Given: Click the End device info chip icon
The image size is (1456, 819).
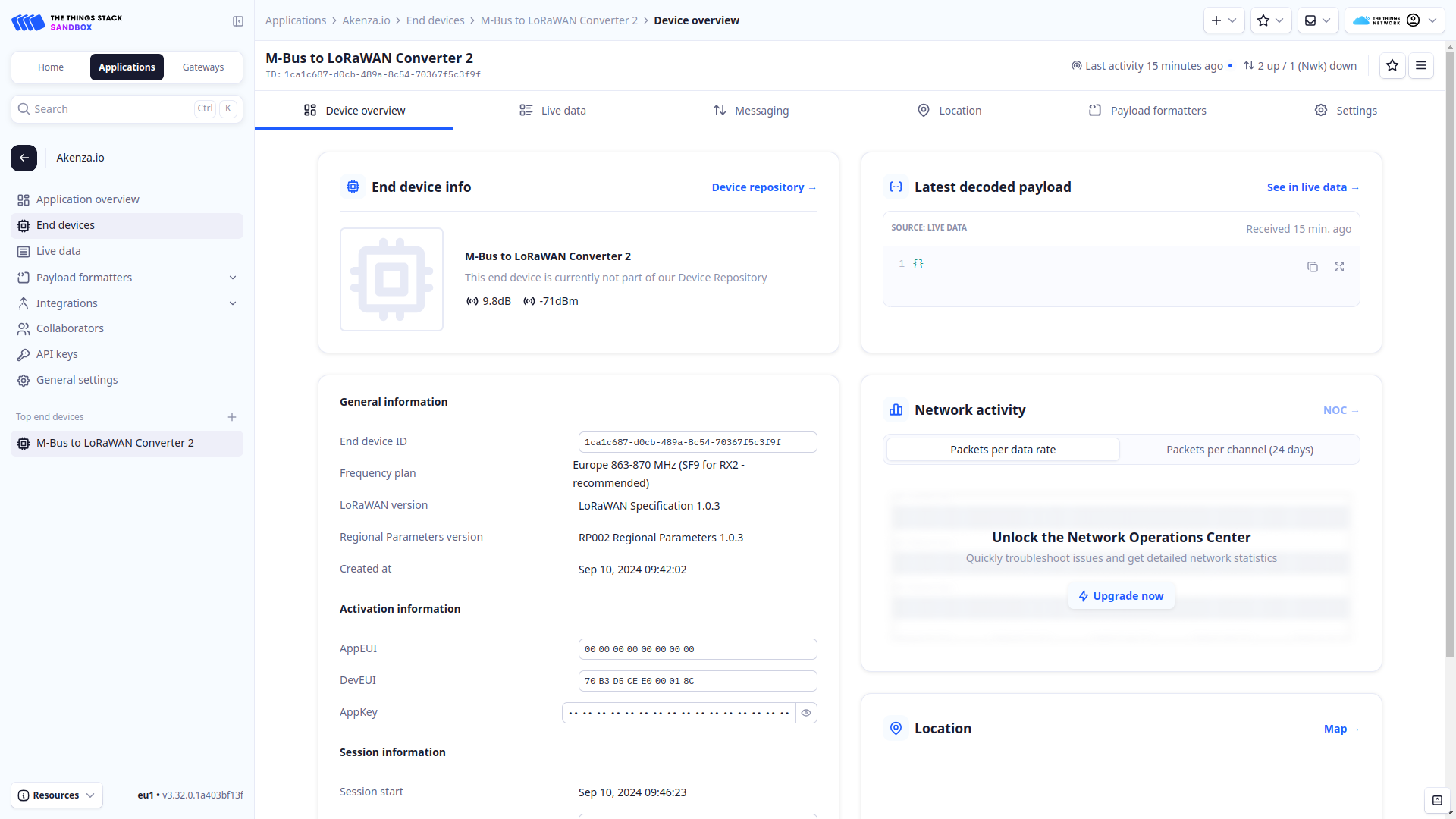Looking at the screenshot, I should tap(353, 187).
